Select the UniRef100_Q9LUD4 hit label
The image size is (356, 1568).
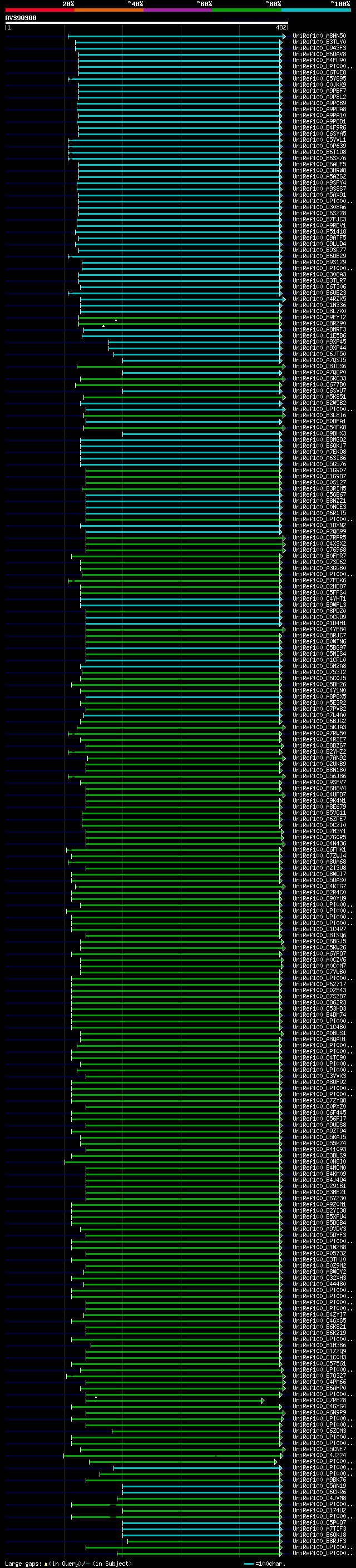point(319,244)
